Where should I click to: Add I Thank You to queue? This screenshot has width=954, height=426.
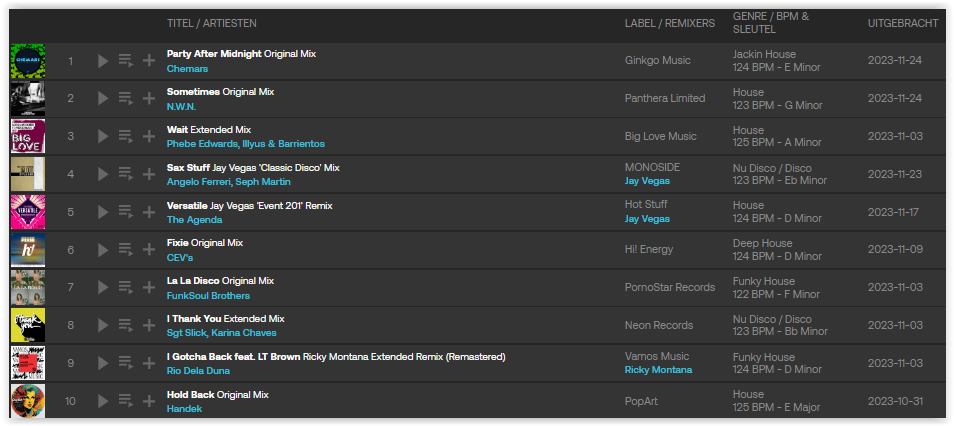pyautogui.click(x=126, y=325)
